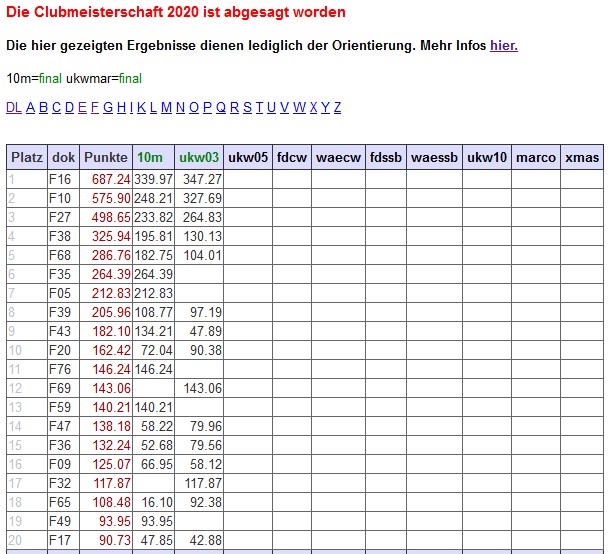Click the waessb column header
The width and height of the screenshot is (610, 554).
coord(435,157)
